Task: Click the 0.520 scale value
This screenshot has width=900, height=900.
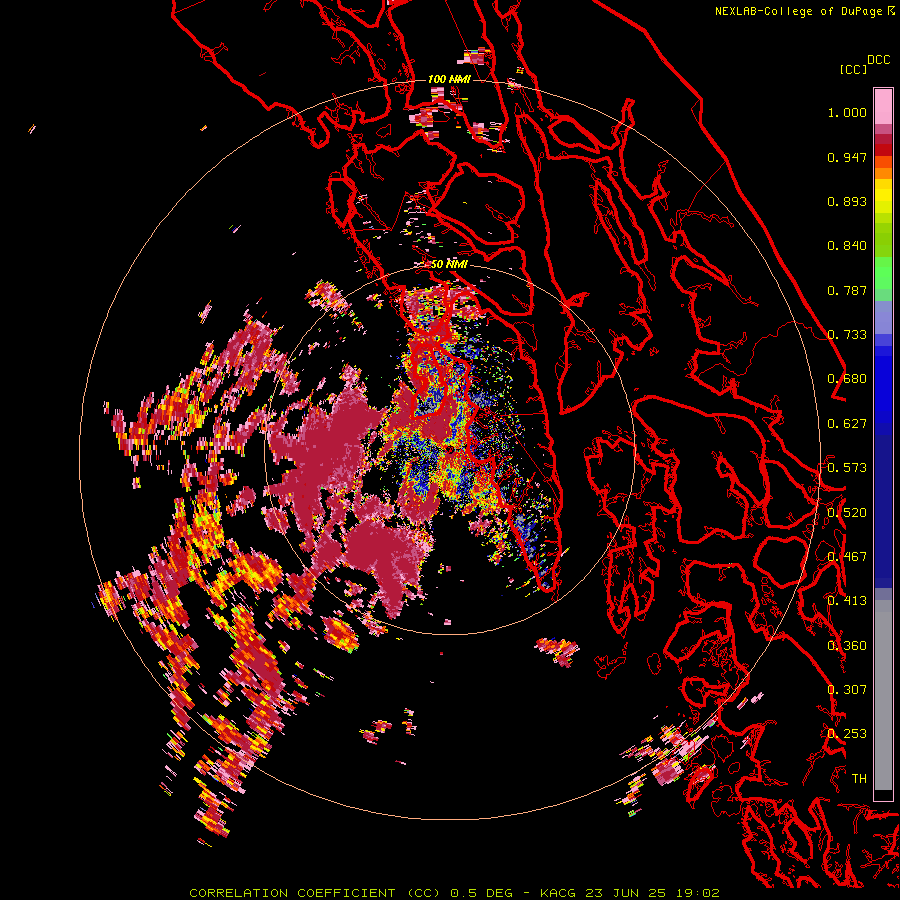Action: click(x=847, y=513)
